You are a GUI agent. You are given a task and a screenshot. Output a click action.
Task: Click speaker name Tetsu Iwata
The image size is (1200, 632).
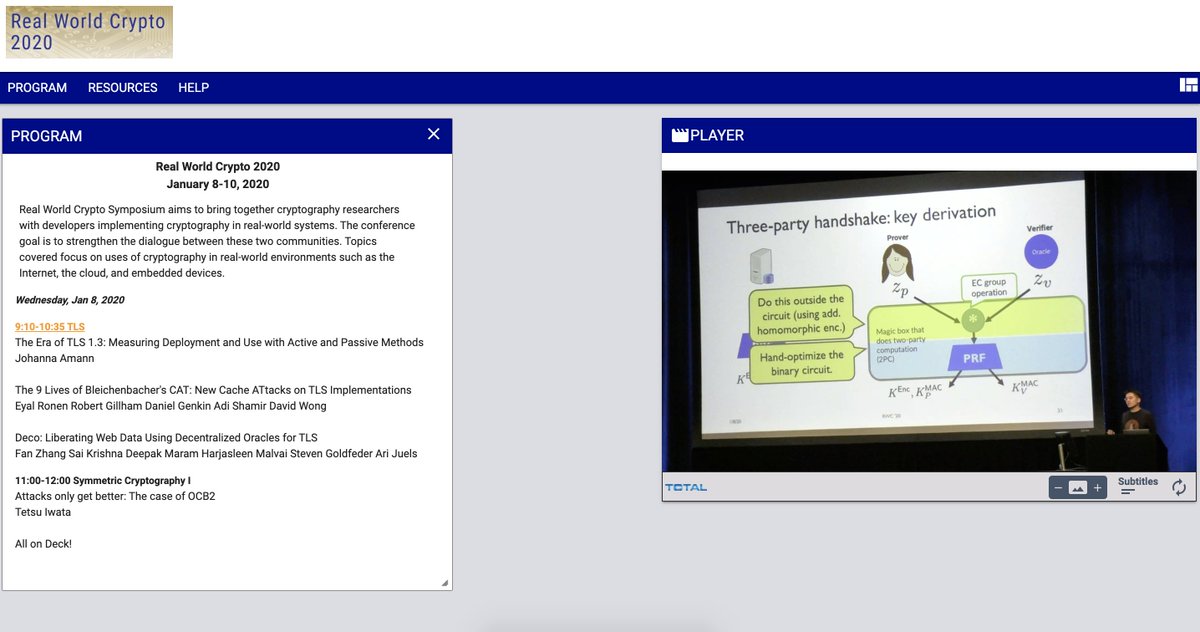point(43,512)
